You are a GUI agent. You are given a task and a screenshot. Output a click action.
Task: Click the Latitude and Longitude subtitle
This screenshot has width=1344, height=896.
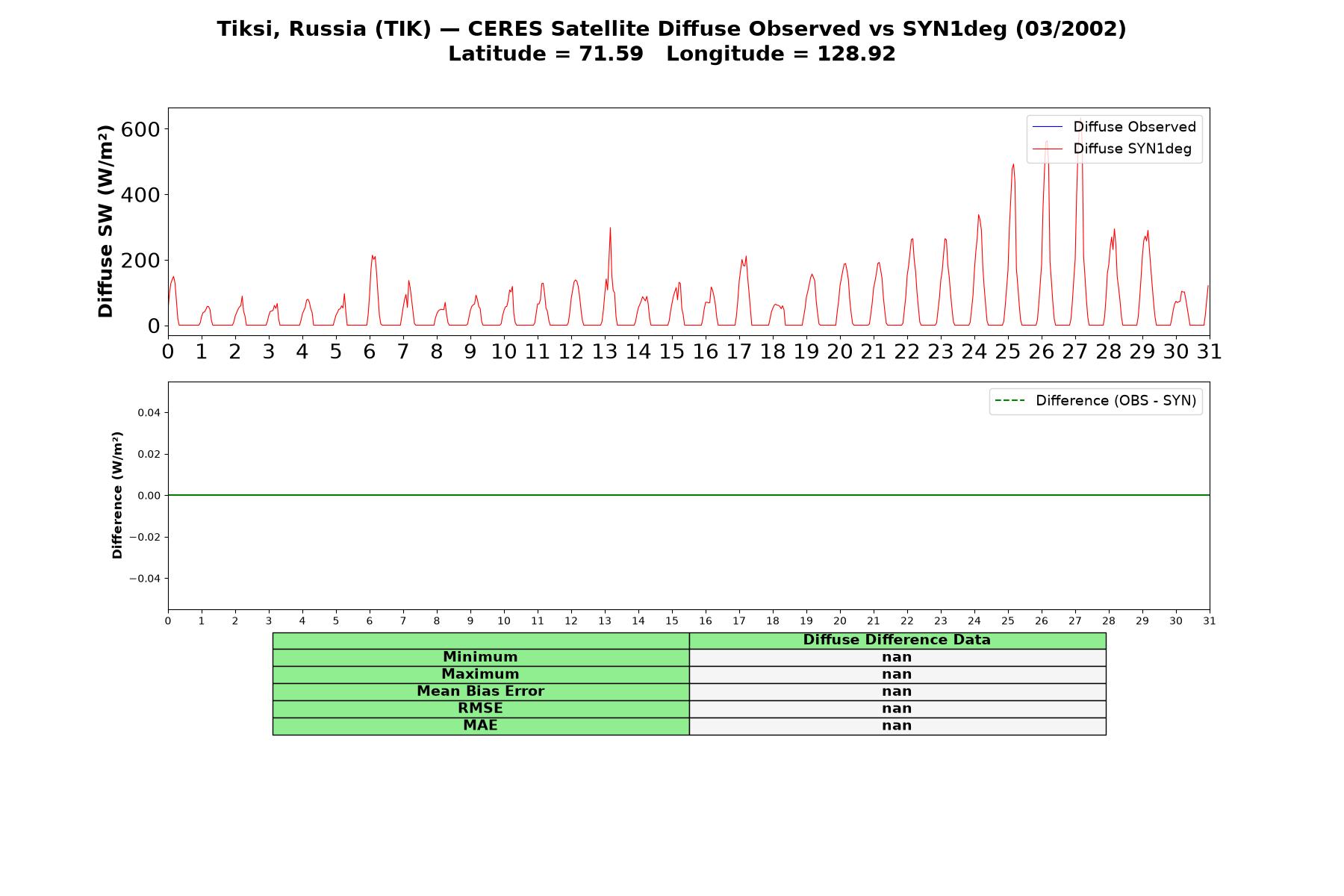pos(671,54)
